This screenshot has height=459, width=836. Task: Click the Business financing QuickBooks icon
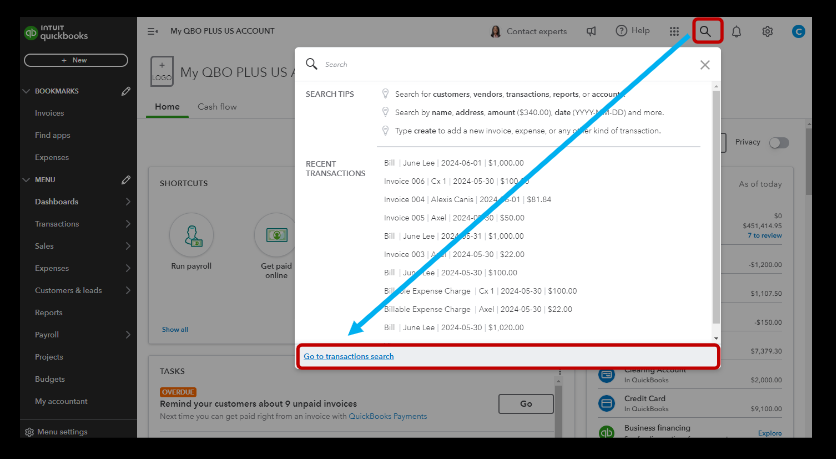point(606,432)
